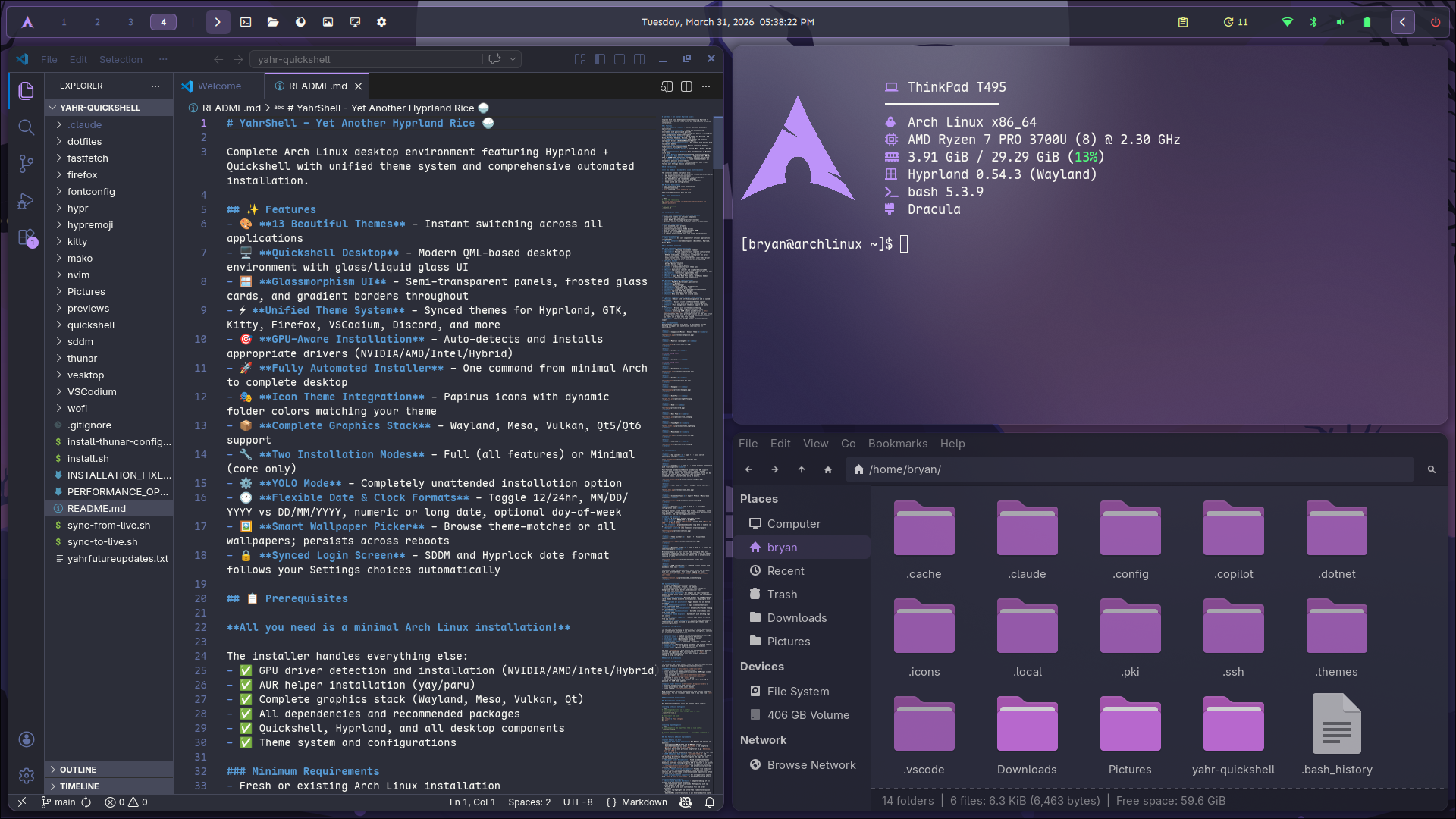Expand the OUTLINE section
Screen dimensions: 1456x819
[x=108, y=770]
